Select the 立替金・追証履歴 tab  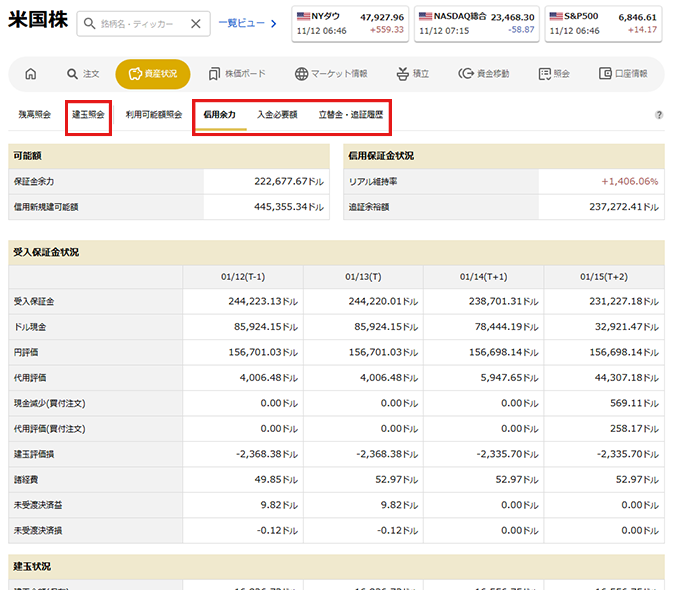(350, 115)
